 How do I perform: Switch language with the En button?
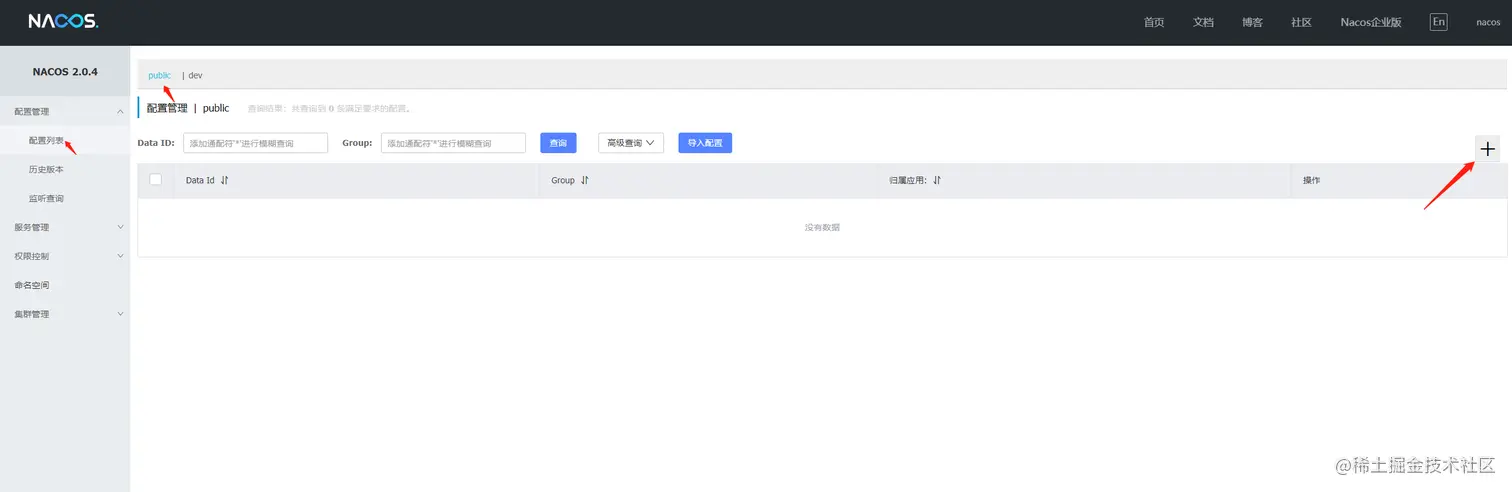tap(1438, 22)
